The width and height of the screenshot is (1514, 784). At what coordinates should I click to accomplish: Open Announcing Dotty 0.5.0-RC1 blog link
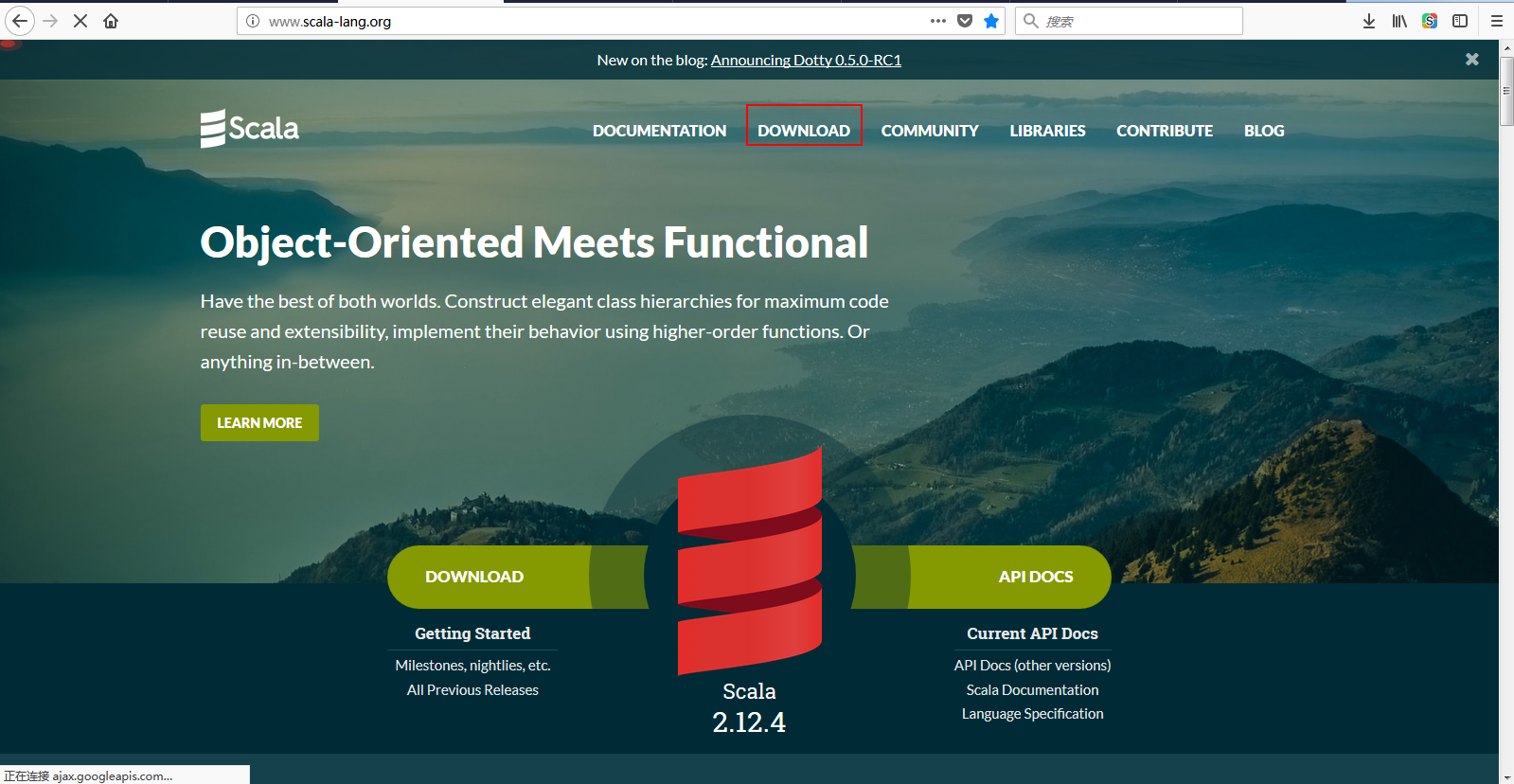[806, 60]
